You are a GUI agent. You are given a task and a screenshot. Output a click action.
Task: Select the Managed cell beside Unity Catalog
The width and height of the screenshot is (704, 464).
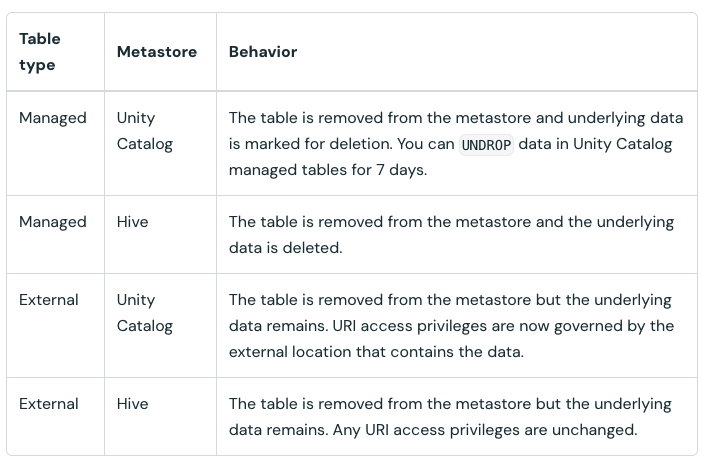pyautogui.click(x=53, y=118)
